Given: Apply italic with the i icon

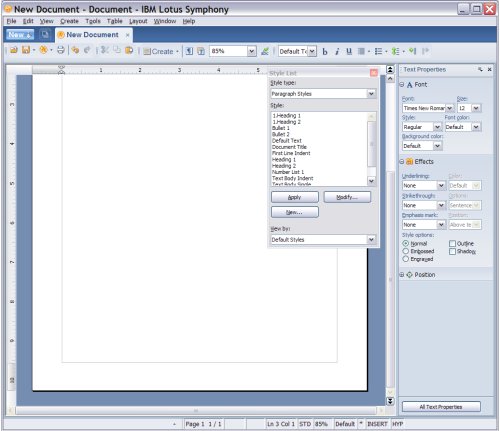Looking at the screenshot, I should pyautogui.click(x=337, y=51).
